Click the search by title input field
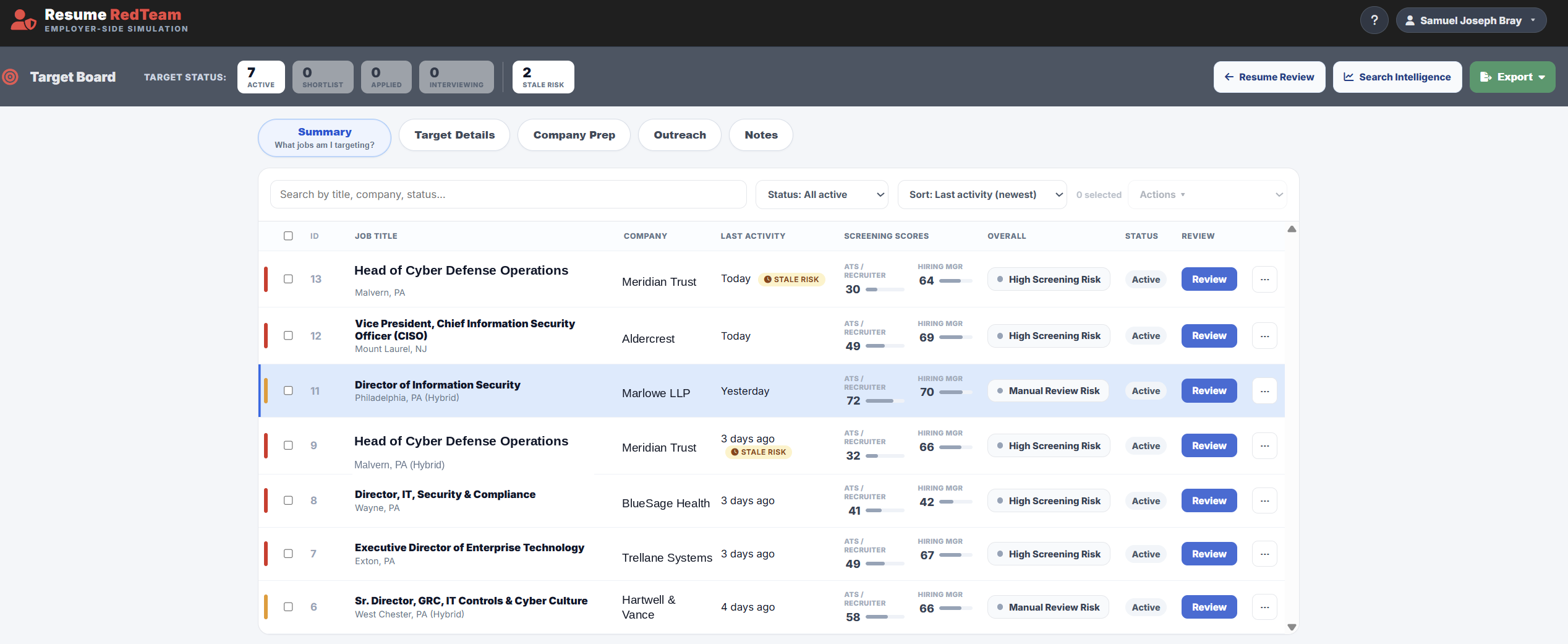Viewport: 1568px width, 644px height. point(508,195)
